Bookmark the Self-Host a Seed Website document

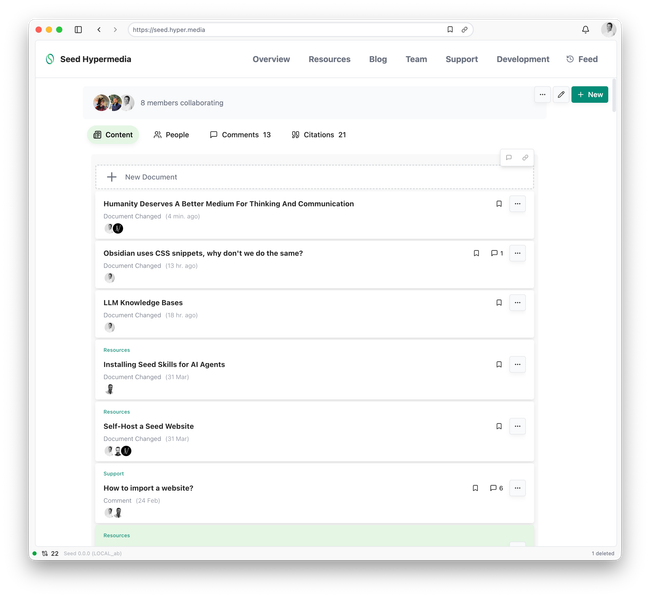pyautogui.click(x=499, y=426)
